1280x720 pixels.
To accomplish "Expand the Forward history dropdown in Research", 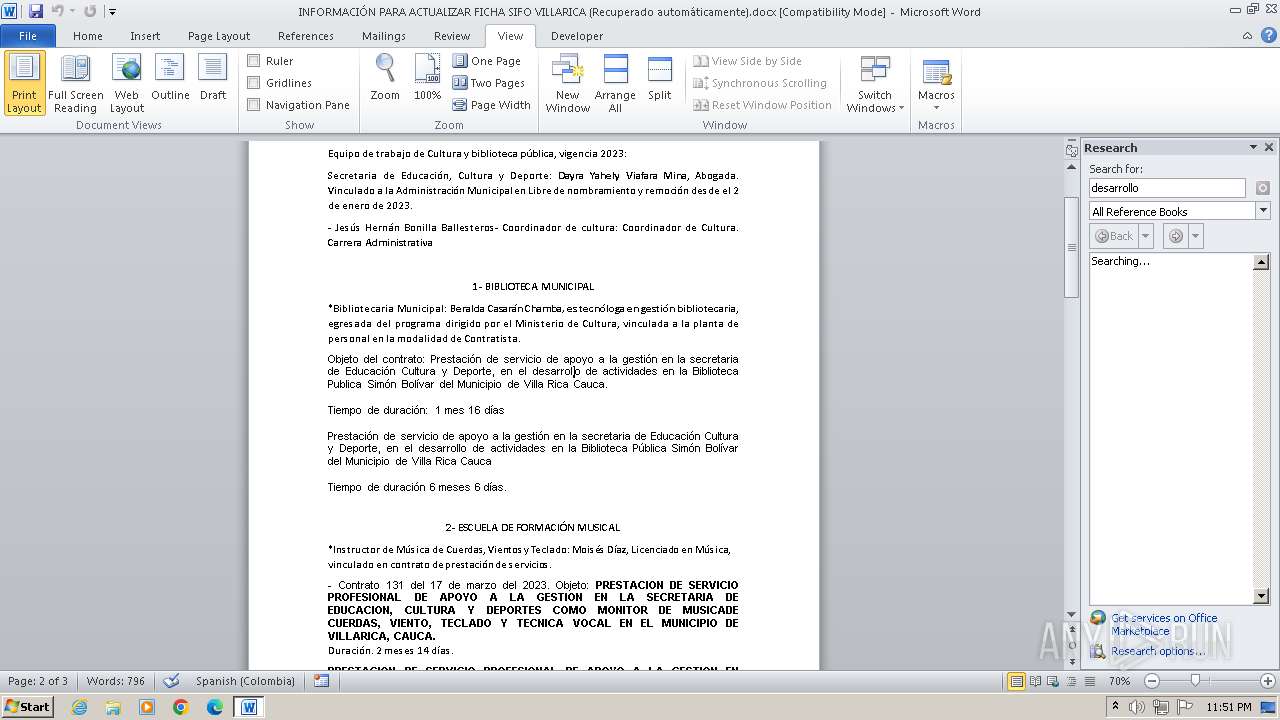I will tap(1196, 236).
